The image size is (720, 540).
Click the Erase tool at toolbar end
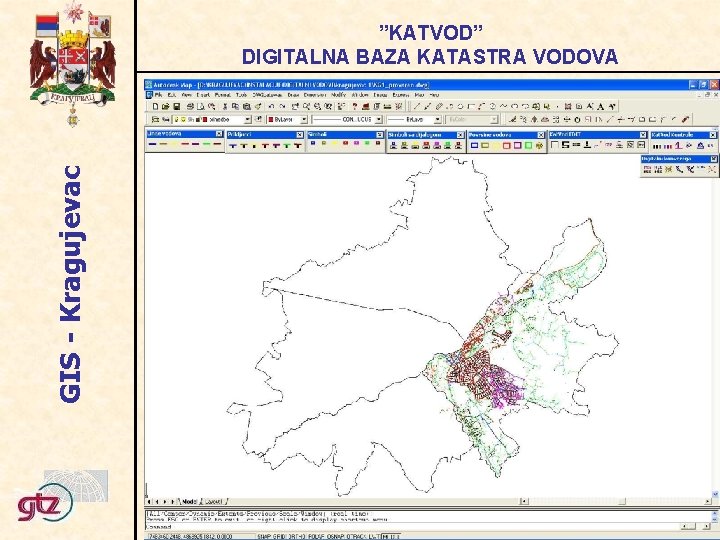[685, 119]
